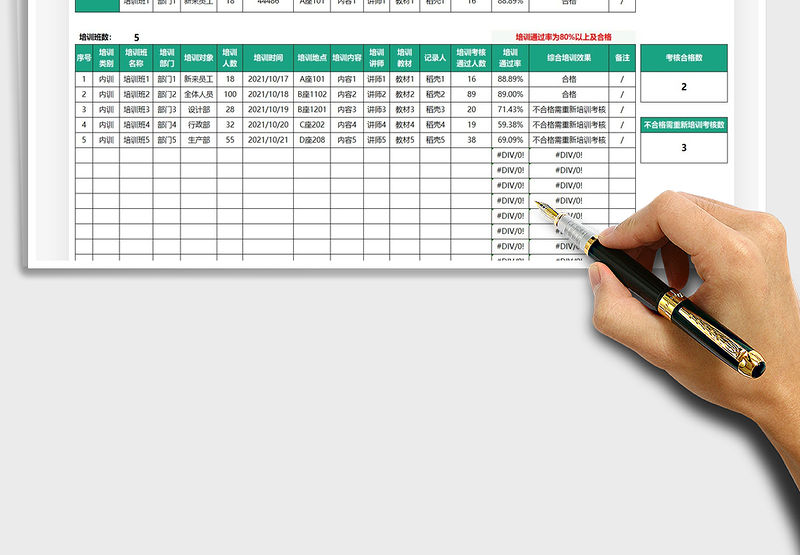Click the D座208 location cell
Viewport: 800px width, 555px height.
[312, 141]
